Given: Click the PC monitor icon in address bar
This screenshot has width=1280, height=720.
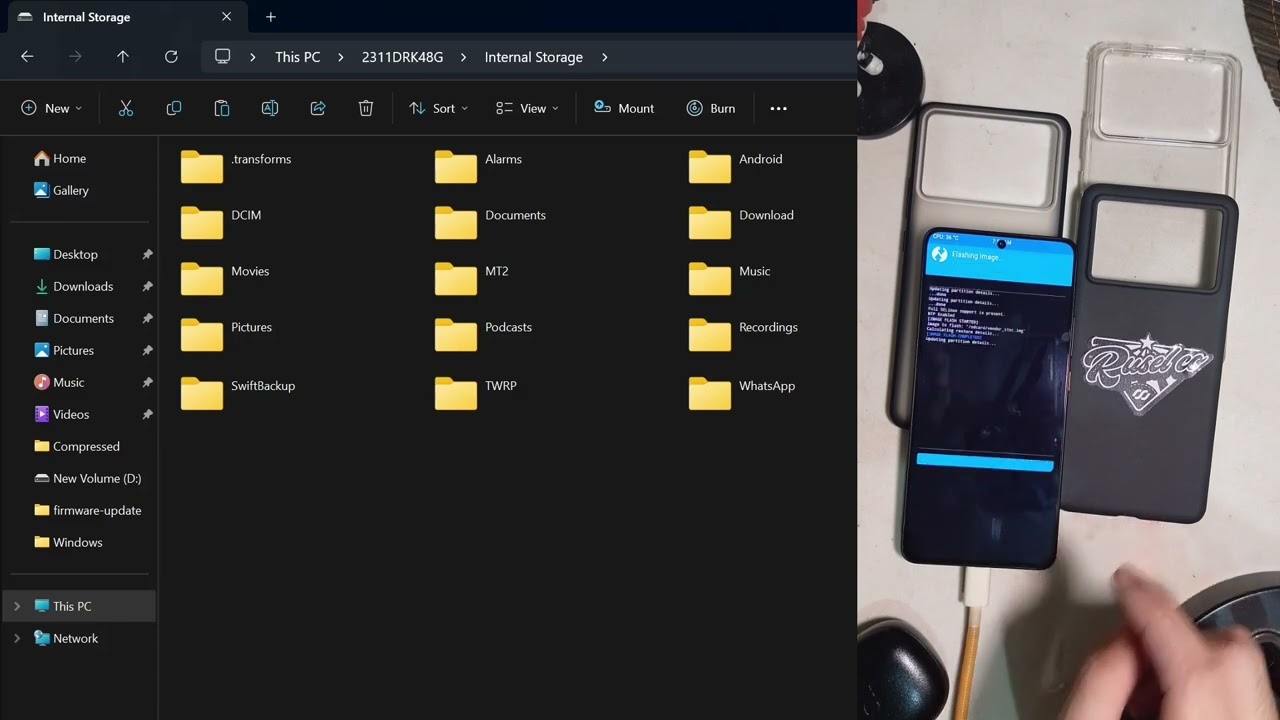Looking at the screenshot, I should point(223,57).
